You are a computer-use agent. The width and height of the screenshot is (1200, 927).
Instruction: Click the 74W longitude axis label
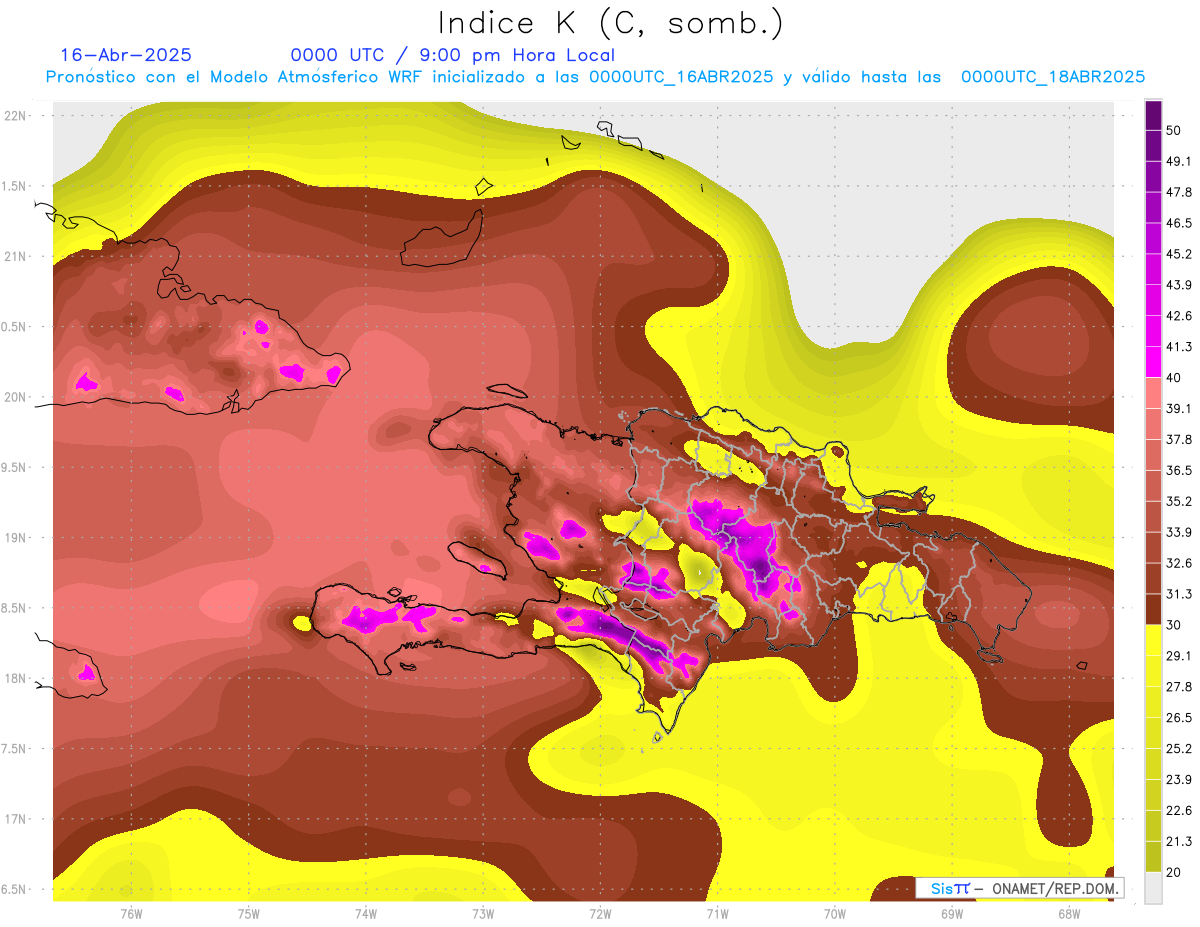[x=366, y=913]
